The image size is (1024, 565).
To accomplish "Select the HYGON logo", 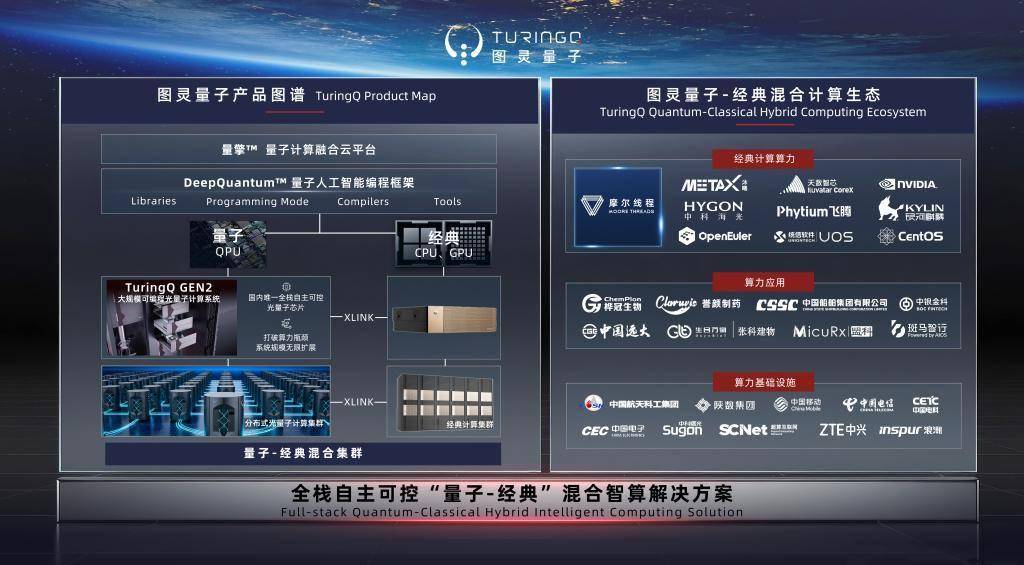I will click(713, 210).
